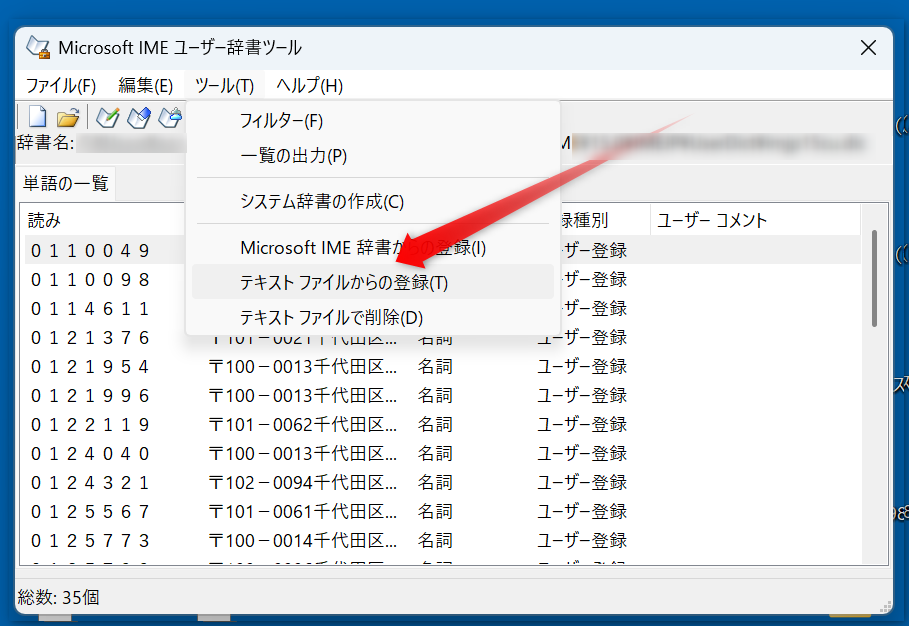Click the edit word blue pencil icon
909x626 pixels.
coord(139,118)
